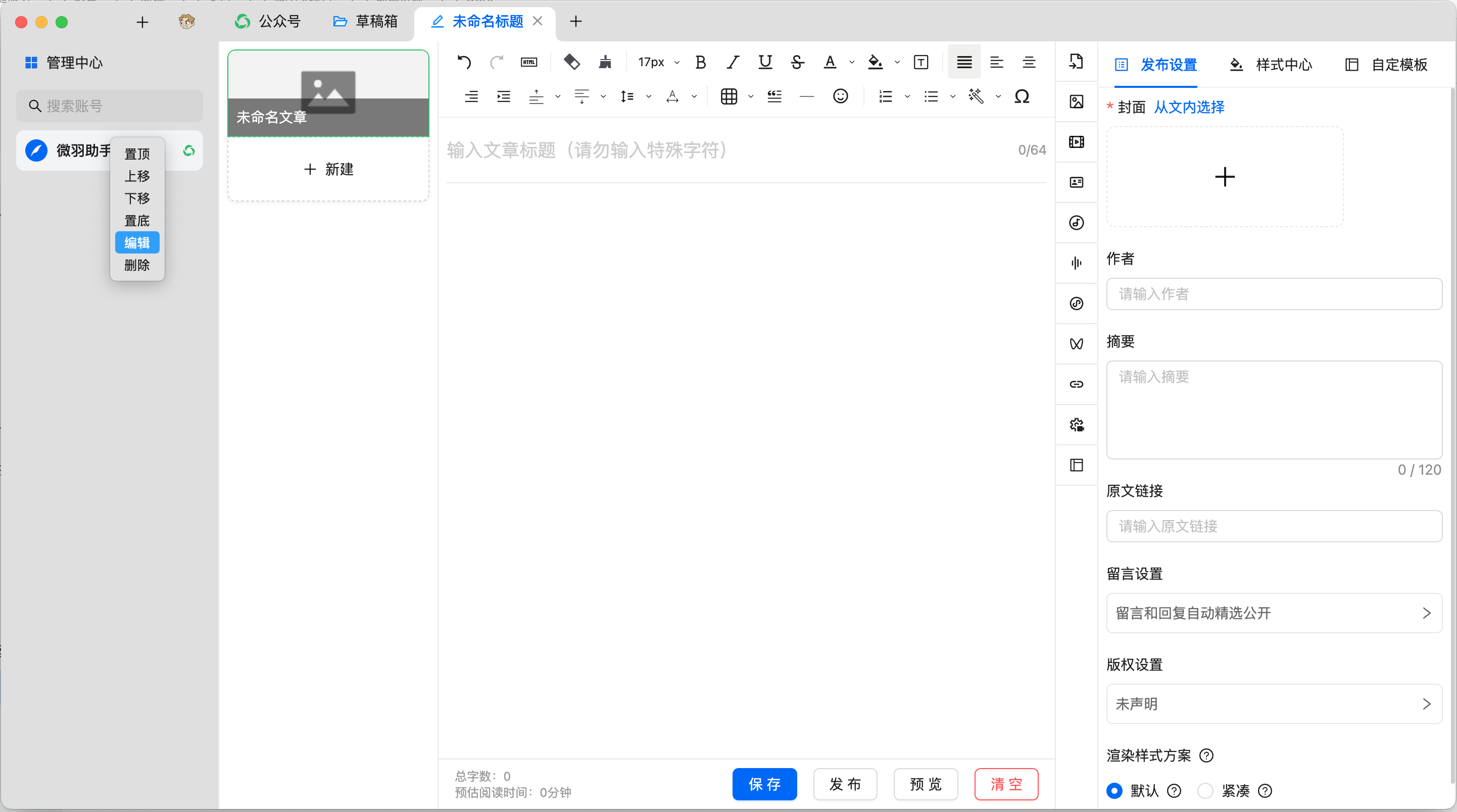Open the font color picker
The image size is (1457, 812).
tap(830, 62)
